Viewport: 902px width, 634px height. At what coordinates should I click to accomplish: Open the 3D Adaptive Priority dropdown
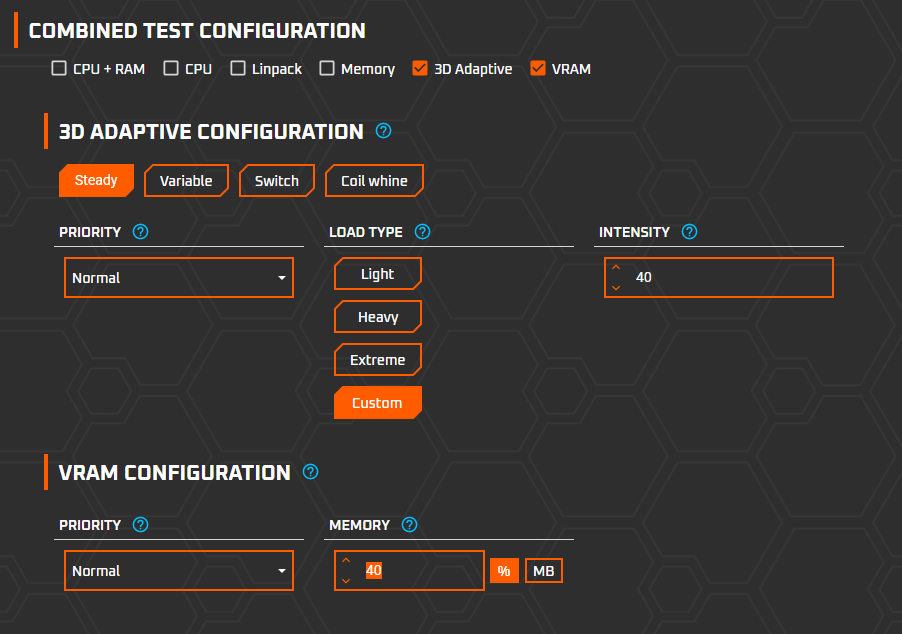click(x=179, y=277)
